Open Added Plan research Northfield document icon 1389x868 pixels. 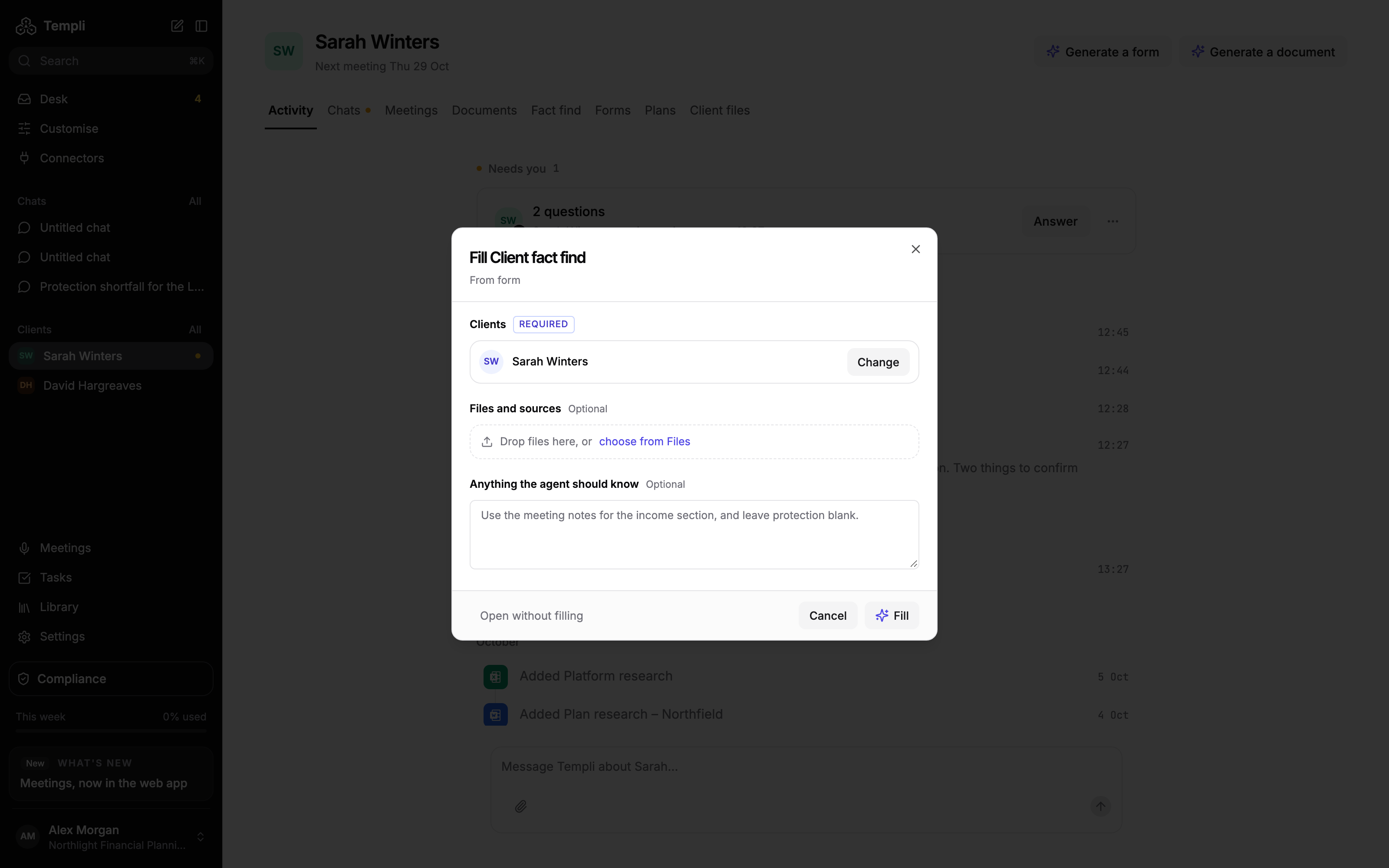[x=495, y=714]
